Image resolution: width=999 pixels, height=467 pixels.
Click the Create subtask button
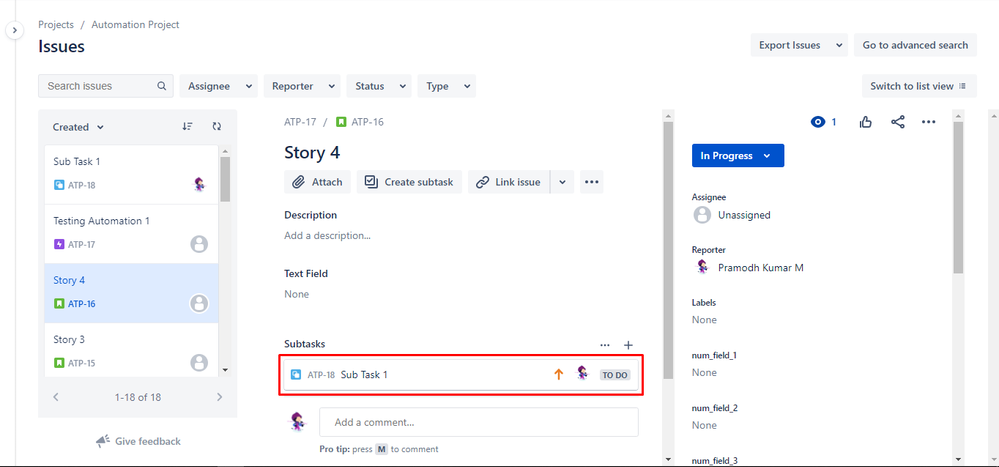409,182
